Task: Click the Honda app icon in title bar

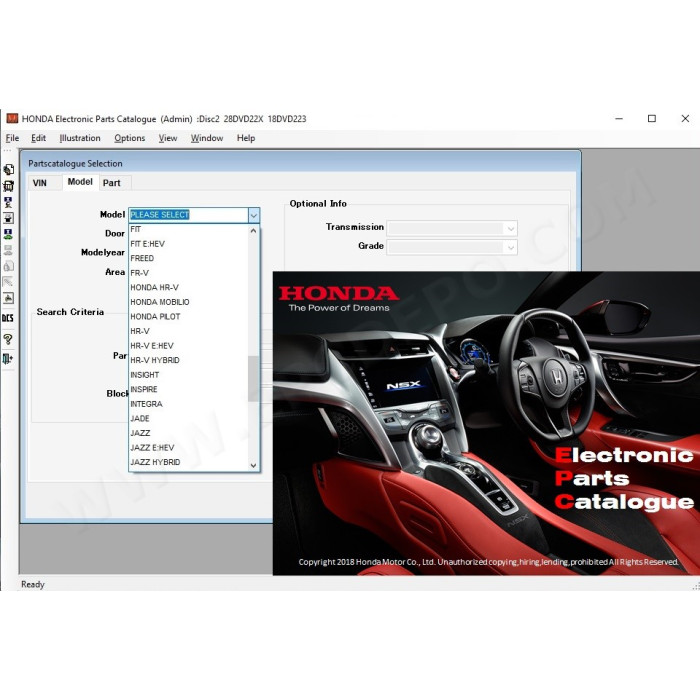Action: pos(12,118)
